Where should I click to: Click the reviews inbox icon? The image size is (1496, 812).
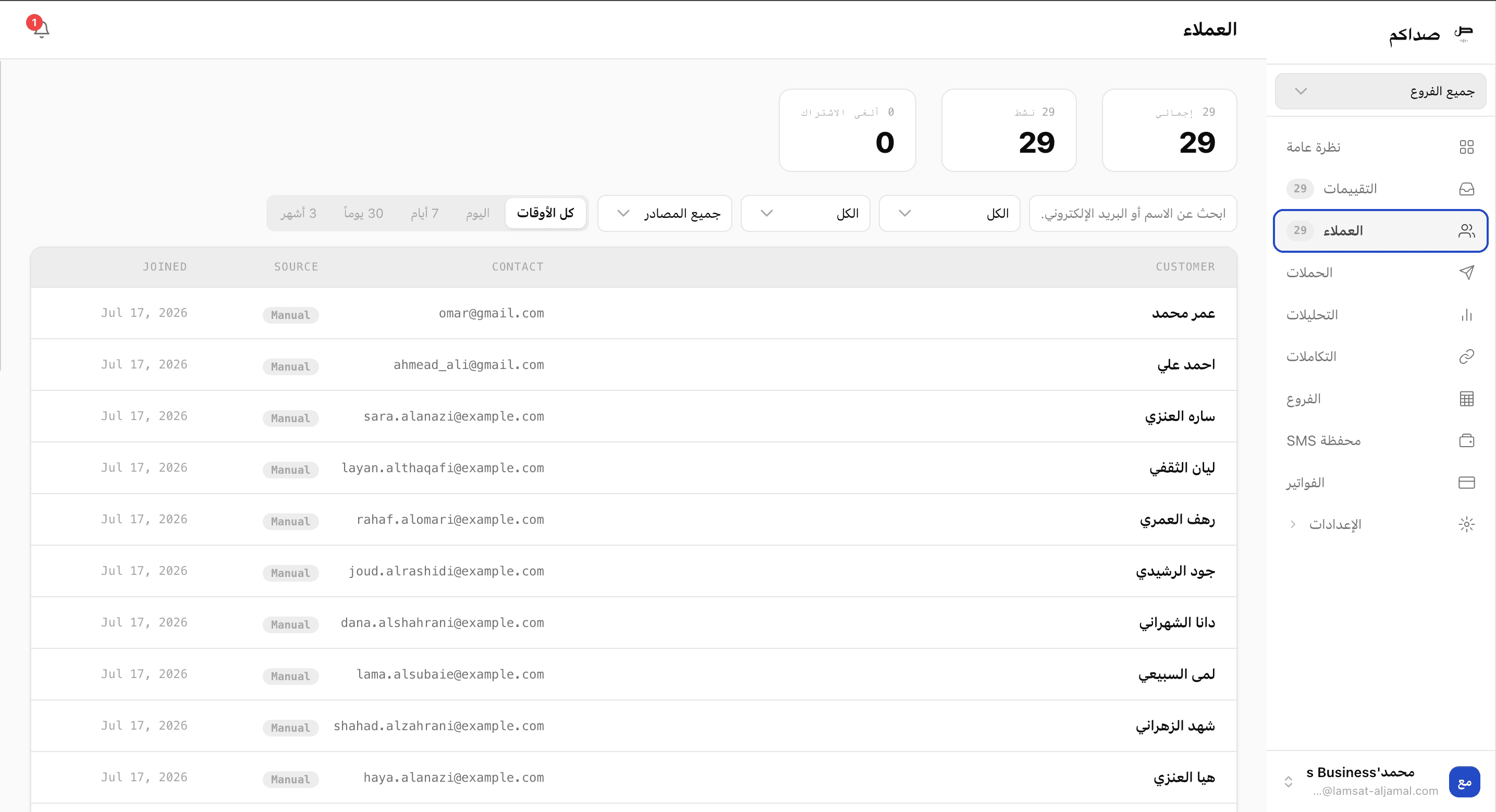tap(1466, 189)
